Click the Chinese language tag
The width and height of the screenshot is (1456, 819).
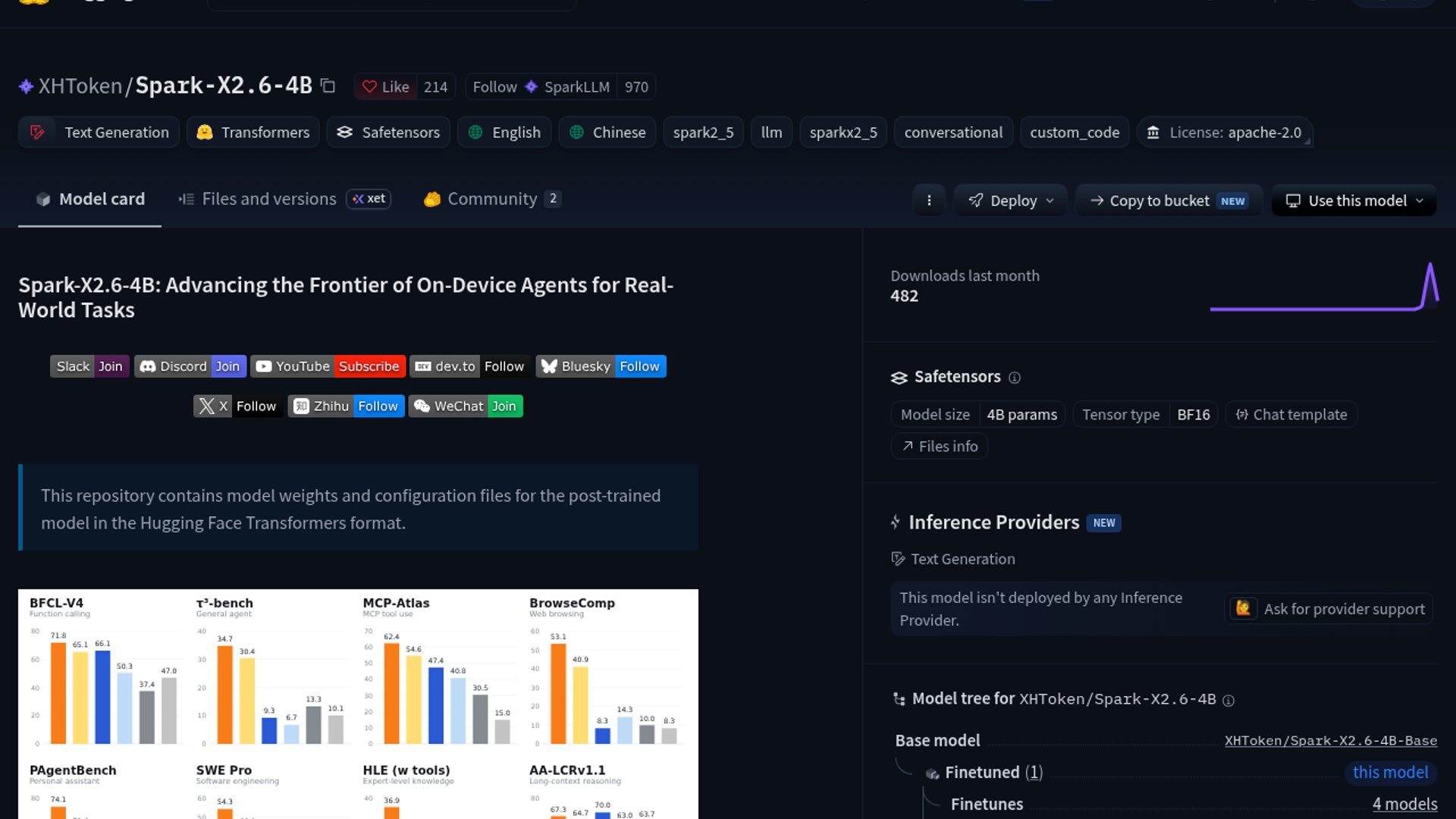[x=607, y=132]
